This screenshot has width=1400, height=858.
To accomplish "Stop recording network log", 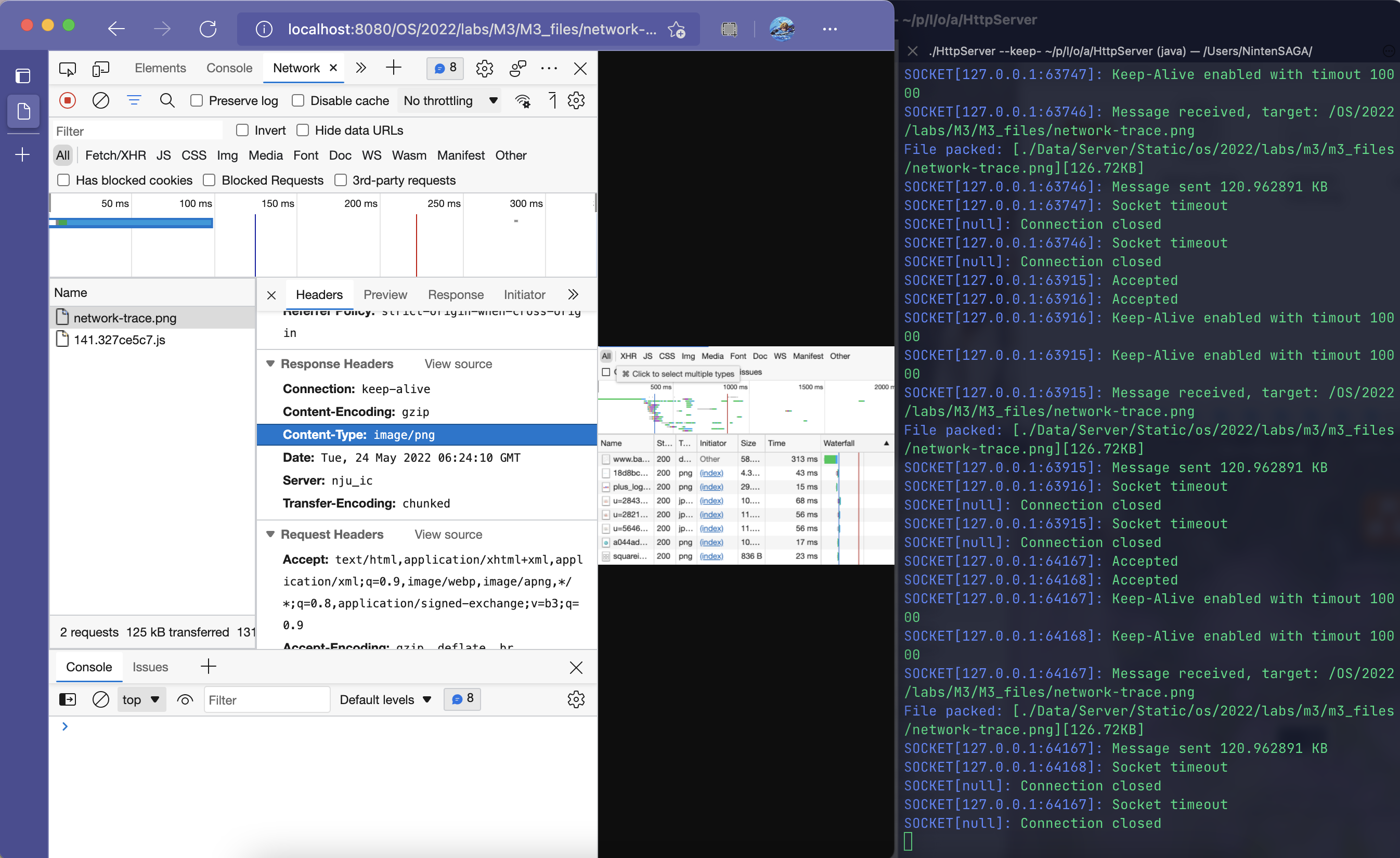I will [x=67, y=100].
